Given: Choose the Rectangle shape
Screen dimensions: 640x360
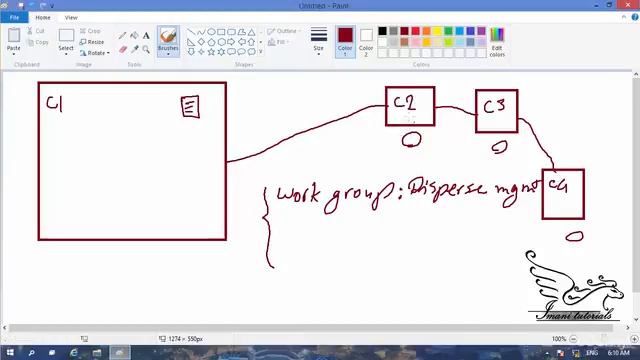Looking at the screenshot, I should click(x=221, y=32).
